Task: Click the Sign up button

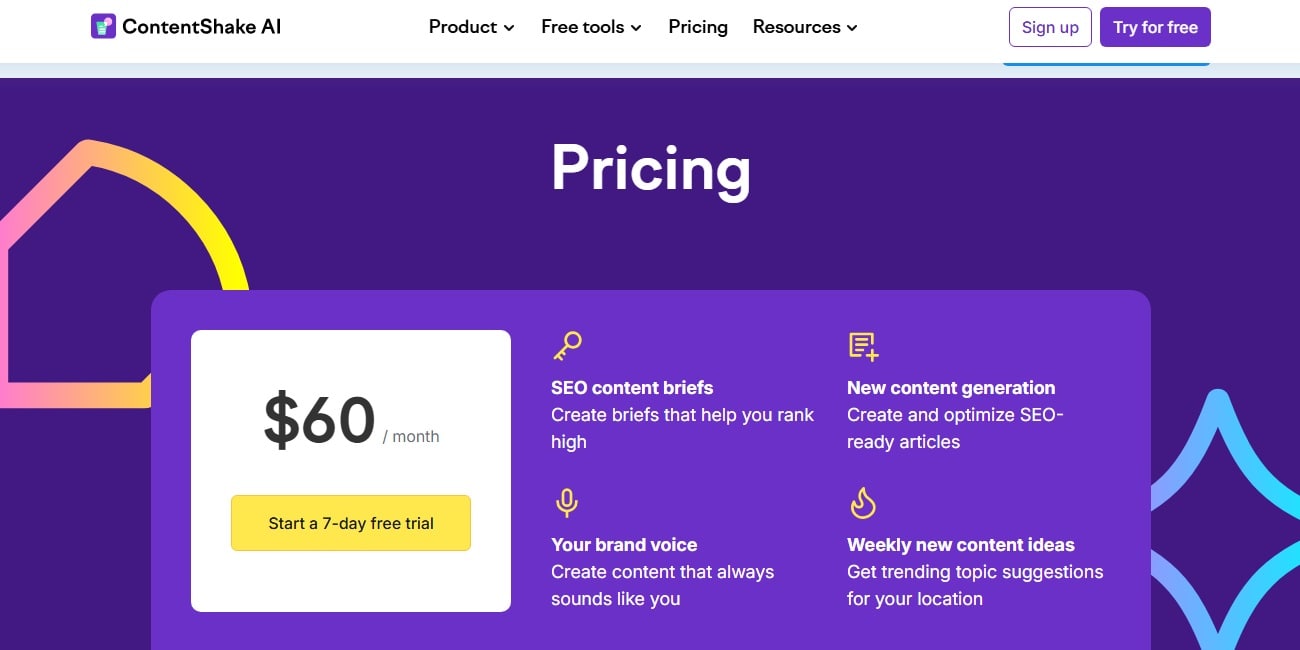Action: click(x=1050, y=27)
